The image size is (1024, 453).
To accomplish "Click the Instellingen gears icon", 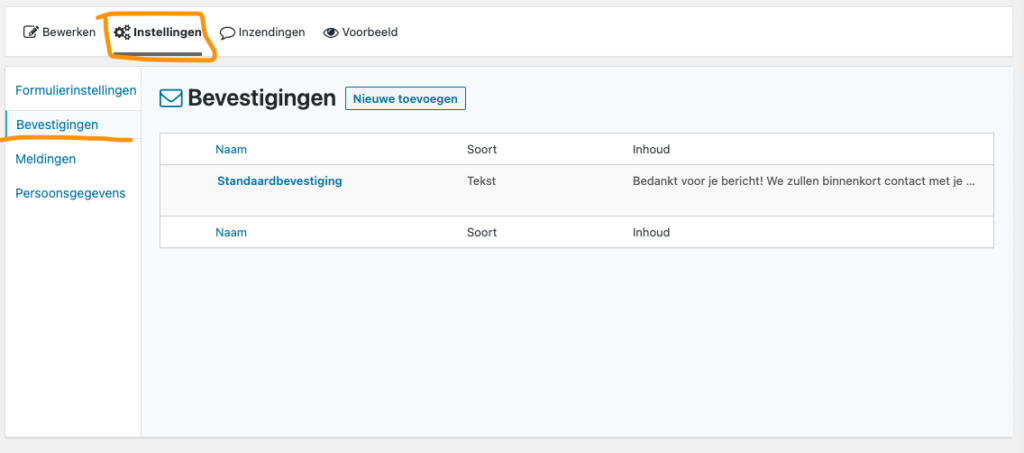I will (x=122, y=32).
